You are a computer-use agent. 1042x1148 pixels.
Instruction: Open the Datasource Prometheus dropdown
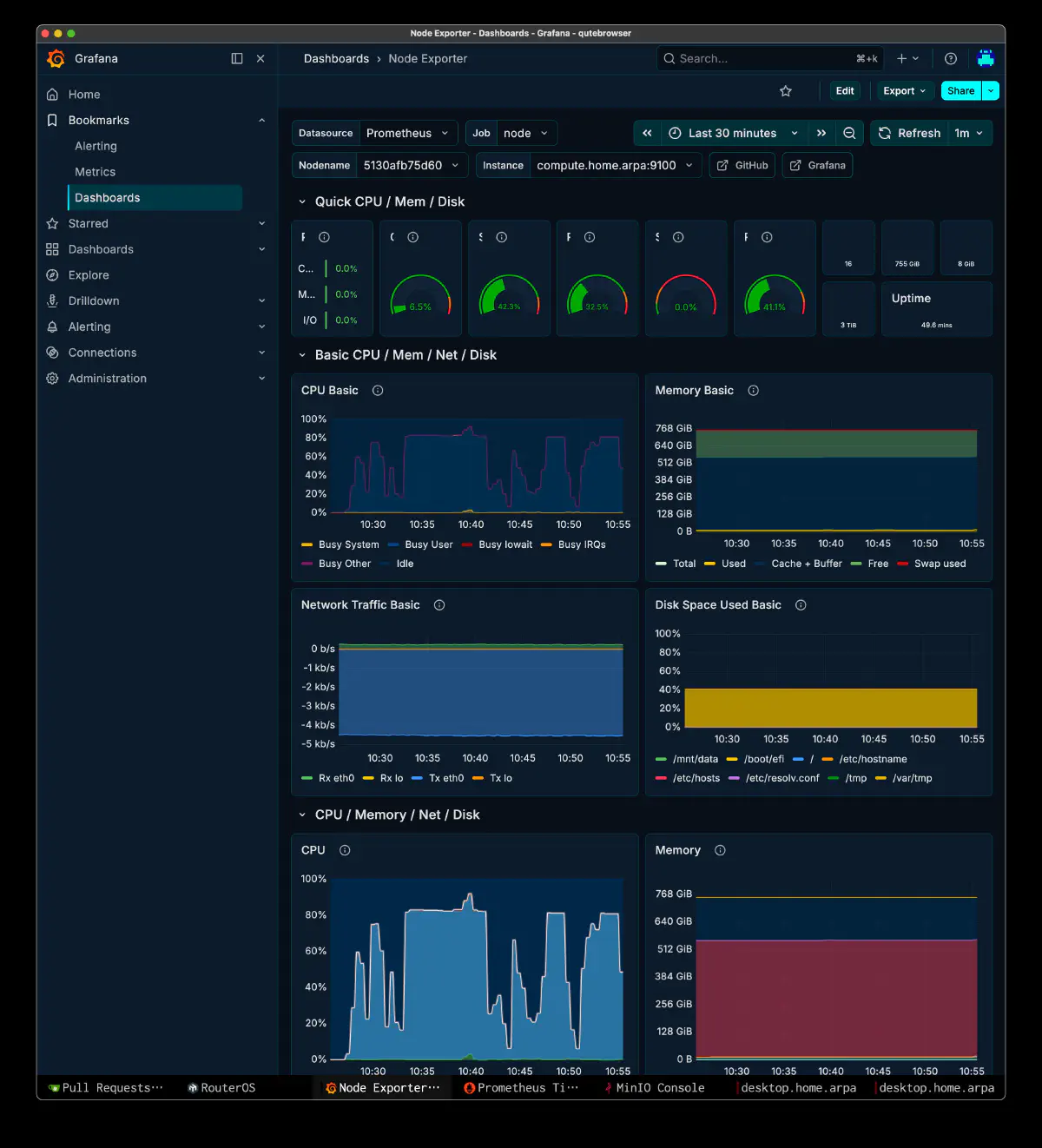click(408, 133)
